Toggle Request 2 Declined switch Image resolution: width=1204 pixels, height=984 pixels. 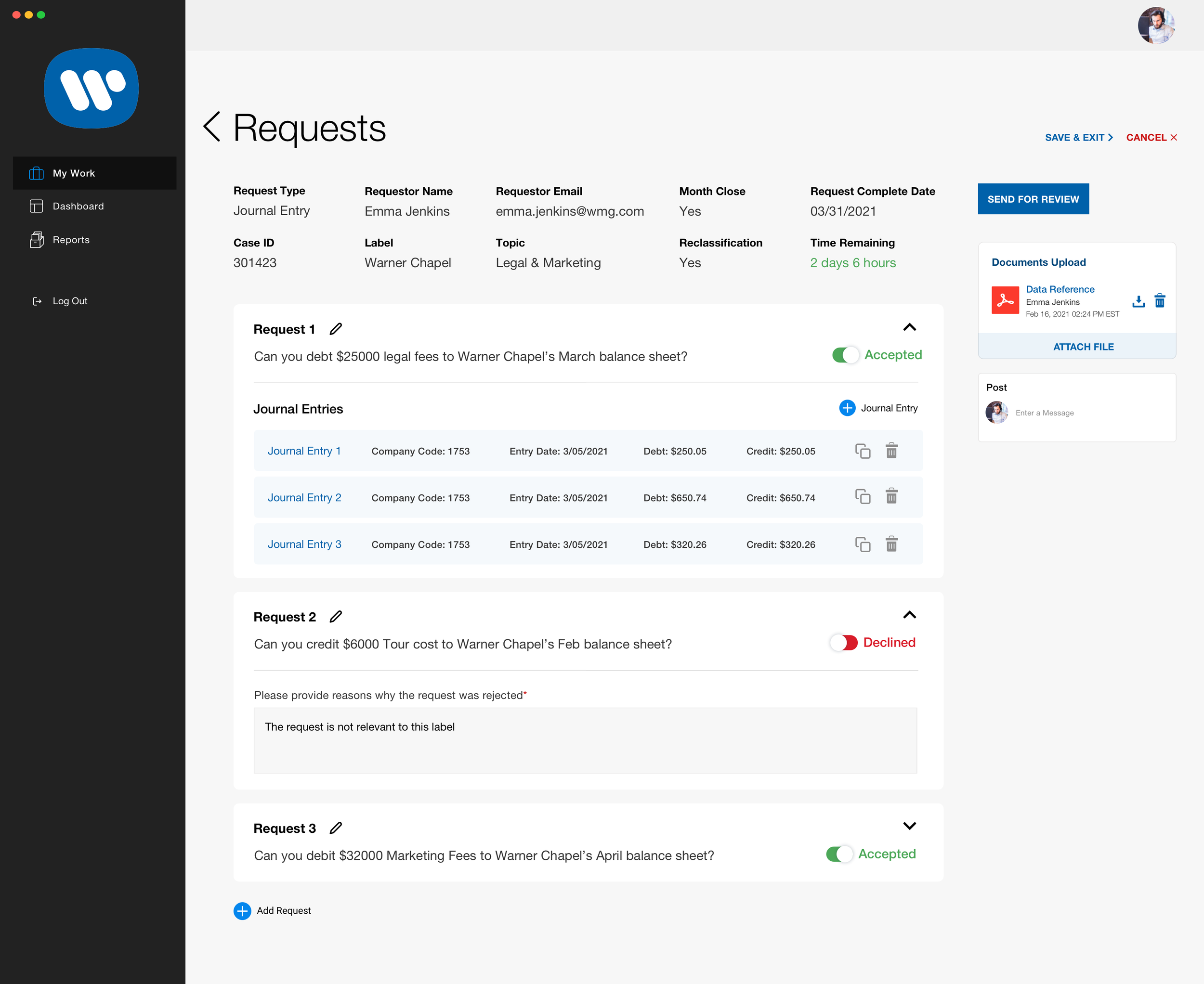(843, 643)
